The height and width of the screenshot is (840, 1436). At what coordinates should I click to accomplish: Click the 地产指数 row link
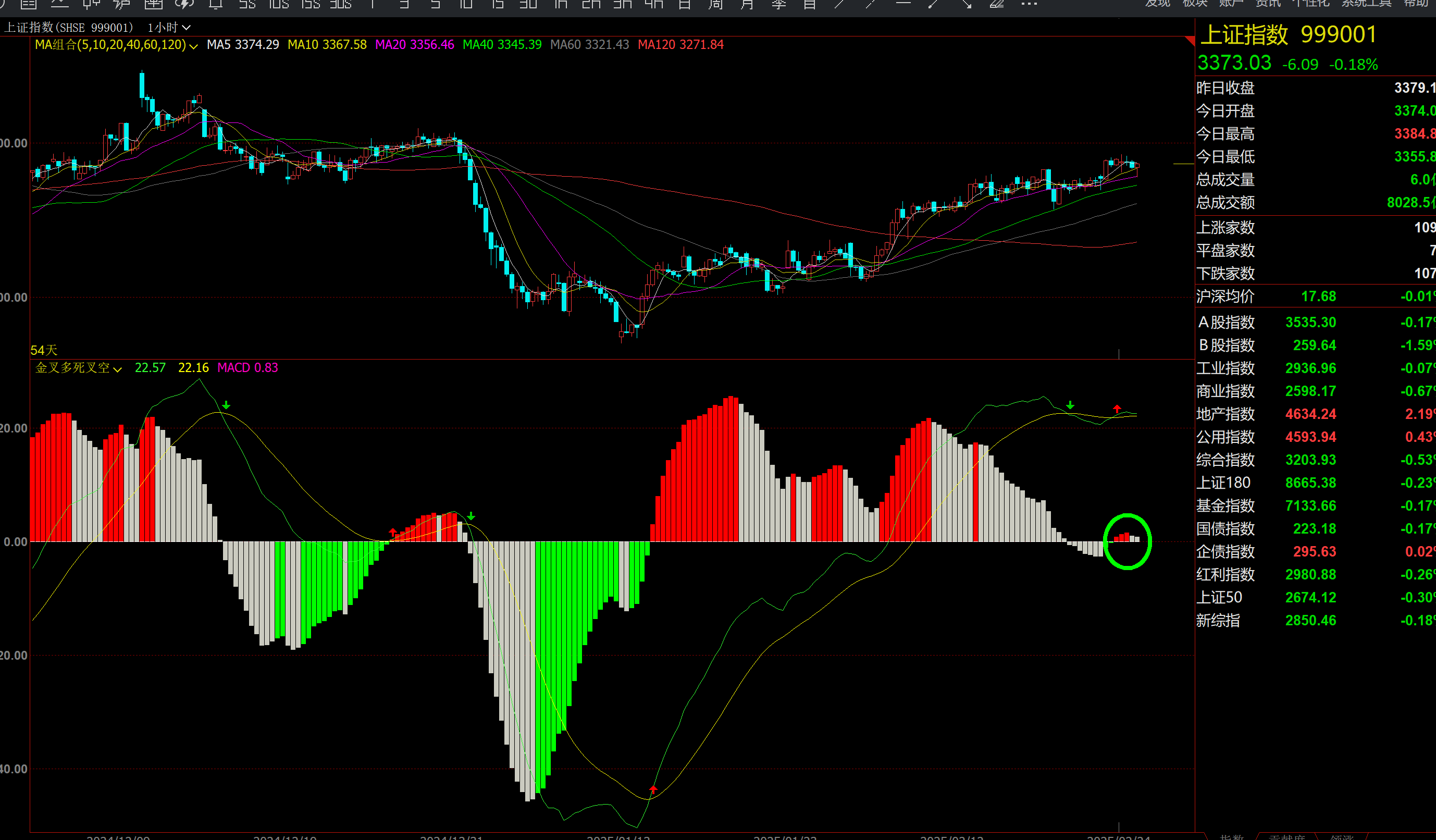coord(1225,414)
